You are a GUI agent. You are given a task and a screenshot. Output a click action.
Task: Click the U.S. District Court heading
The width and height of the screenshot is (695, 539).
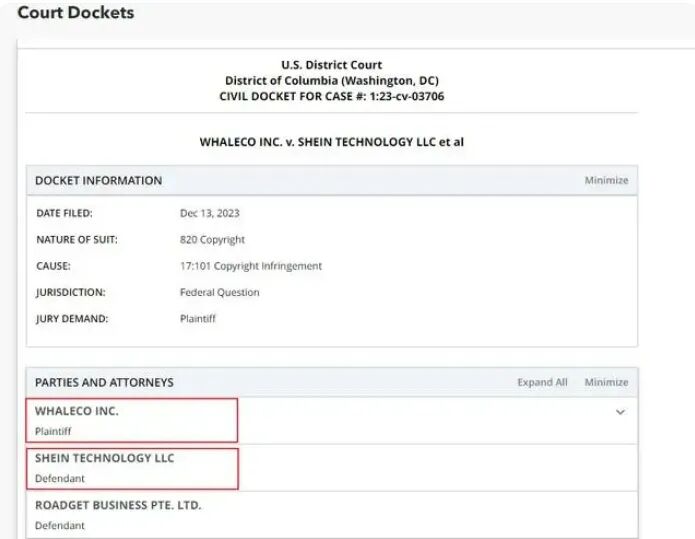[332, 65]
